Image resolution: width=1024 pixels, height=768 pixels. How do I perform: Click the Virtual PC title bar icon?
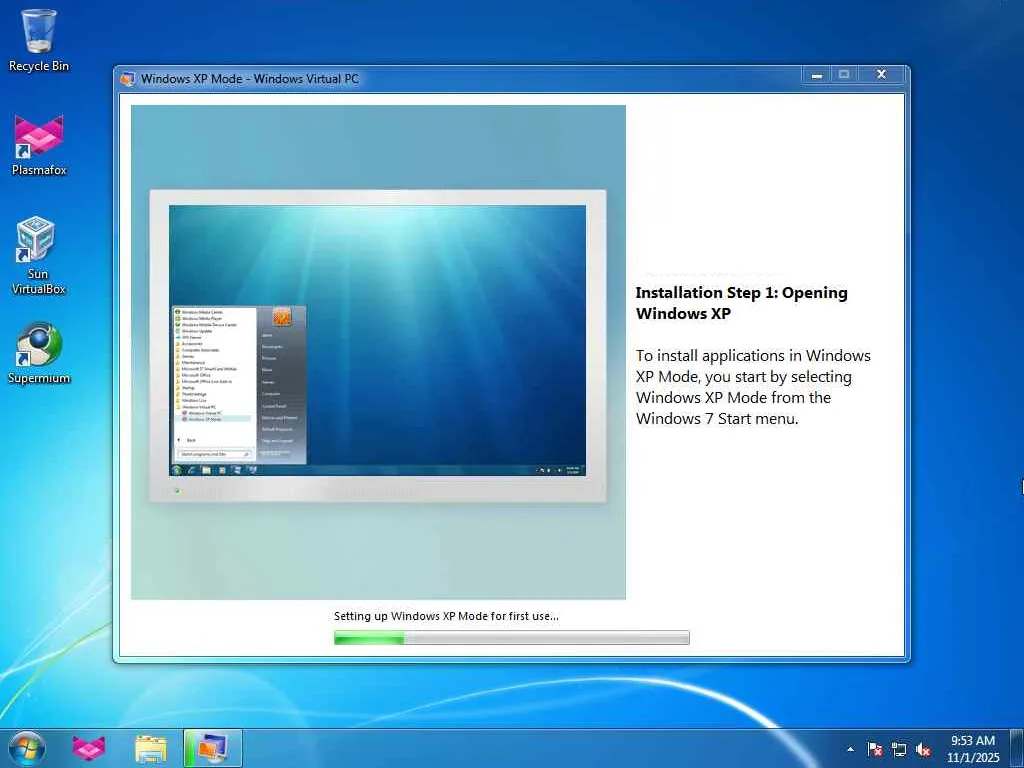tap(127, 79)
